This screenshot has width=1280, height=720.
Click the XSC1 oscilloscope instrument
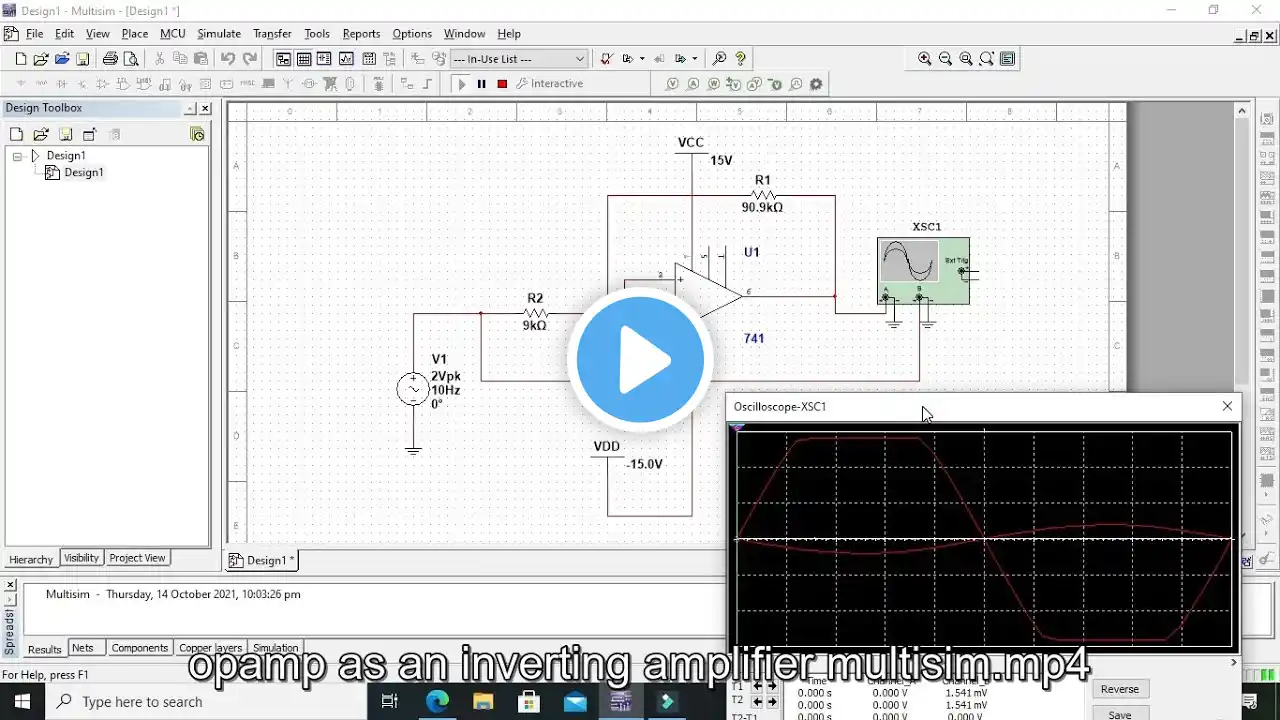click(923, 270)
